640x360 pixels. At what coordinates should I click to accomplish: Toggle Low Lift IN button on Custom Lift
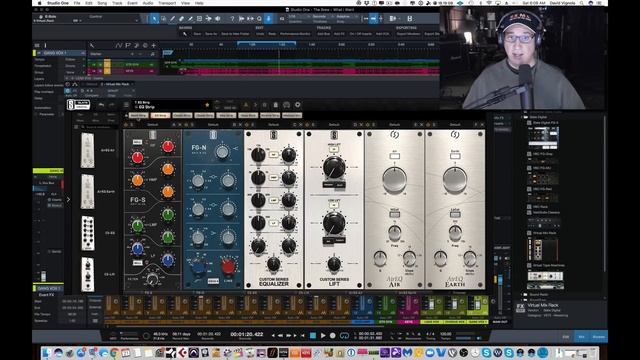click(334, 205)
